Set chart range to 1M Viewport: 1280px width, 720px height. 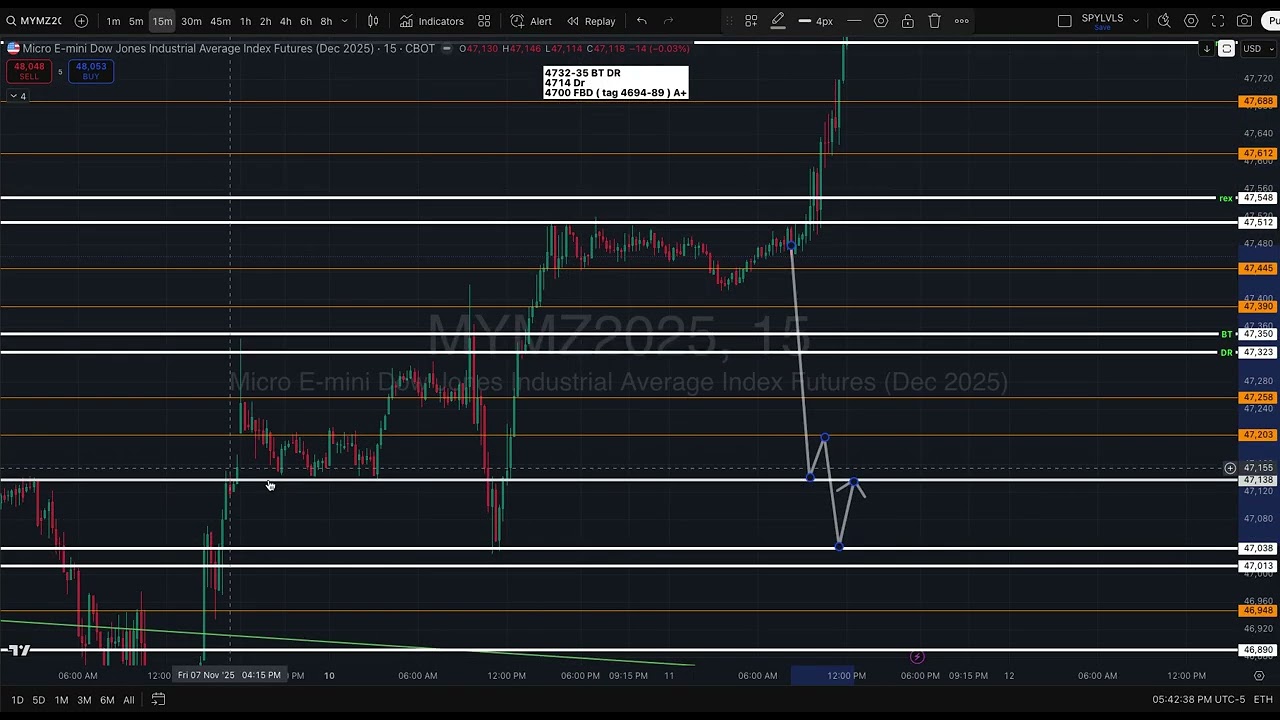(x=61, y=700)
